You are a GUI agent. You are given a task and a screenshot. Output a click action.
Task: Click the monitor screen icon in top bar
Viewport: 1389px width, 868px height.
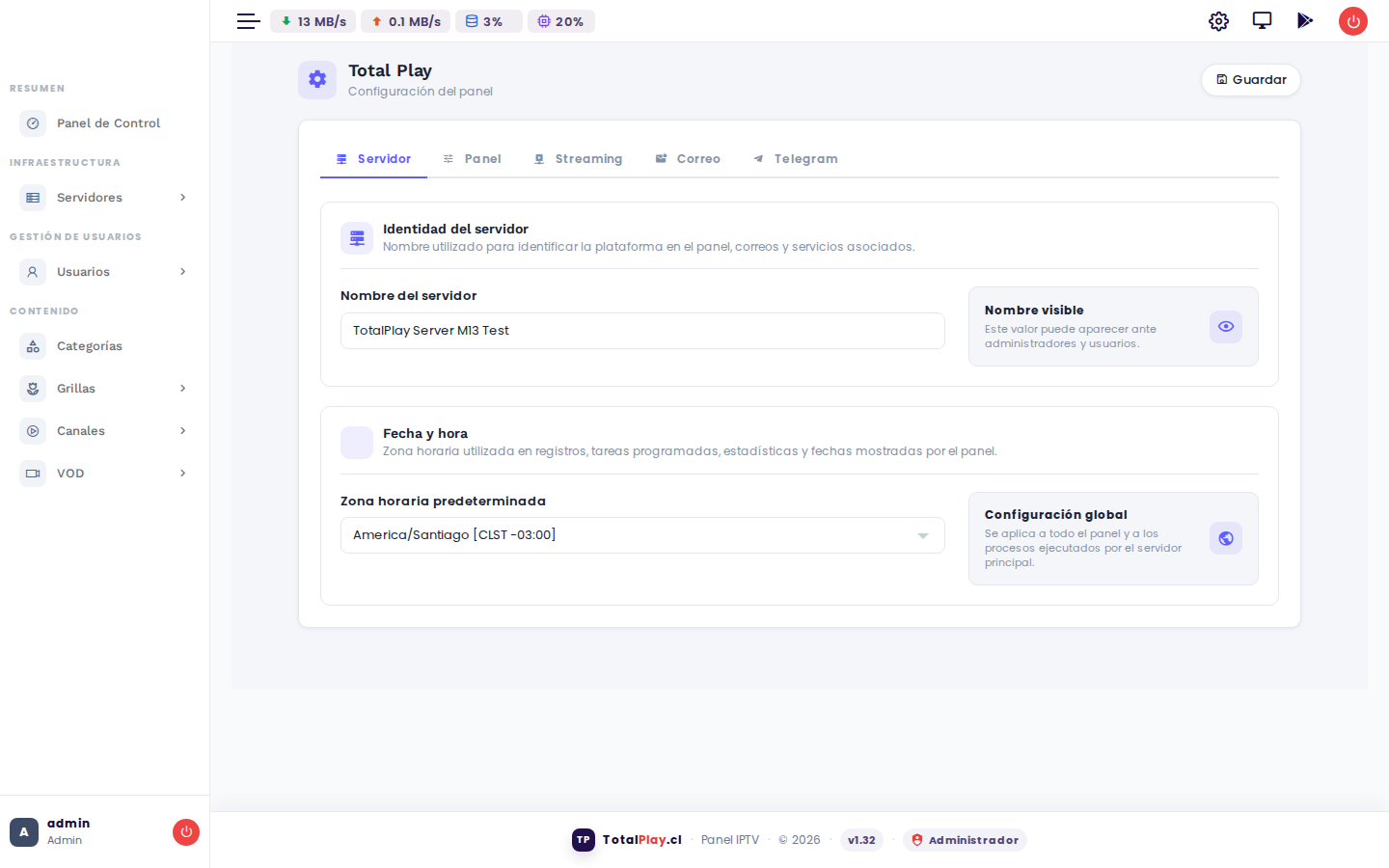pos(1262,21)
